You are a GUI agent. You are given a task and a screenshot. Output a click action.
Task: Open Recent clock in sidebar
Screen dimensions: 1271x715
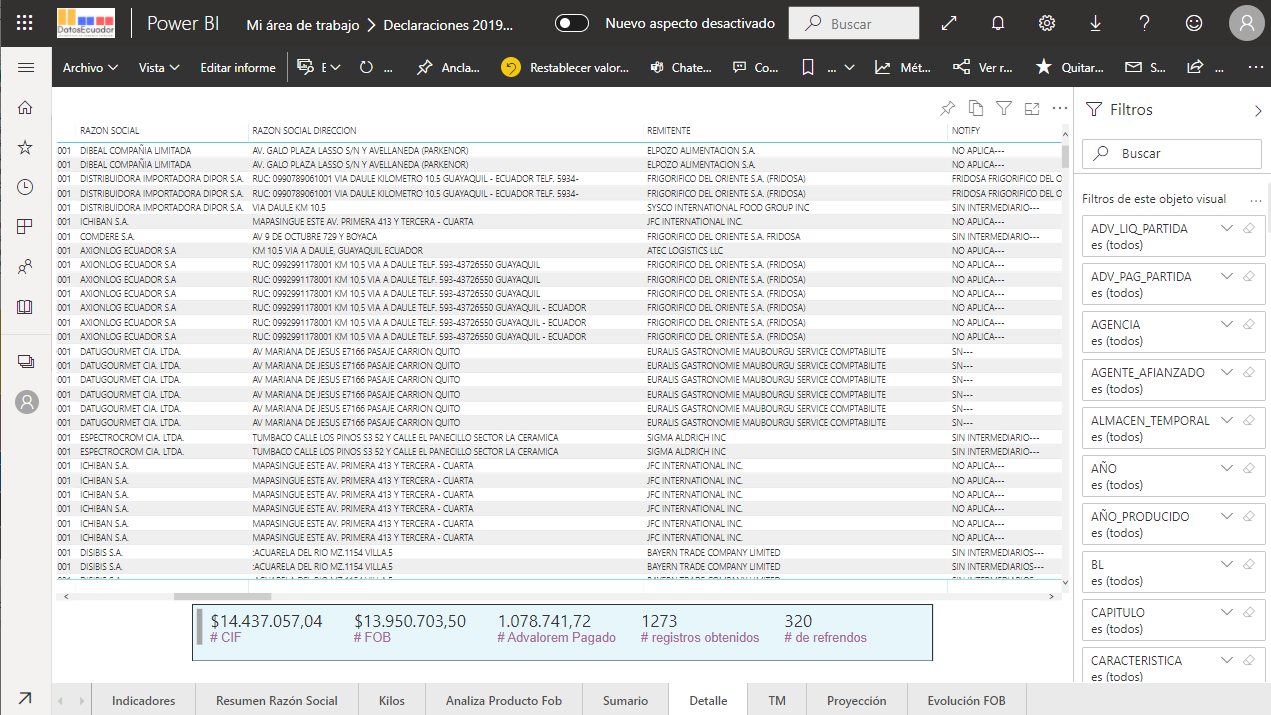tap(26, 187)
